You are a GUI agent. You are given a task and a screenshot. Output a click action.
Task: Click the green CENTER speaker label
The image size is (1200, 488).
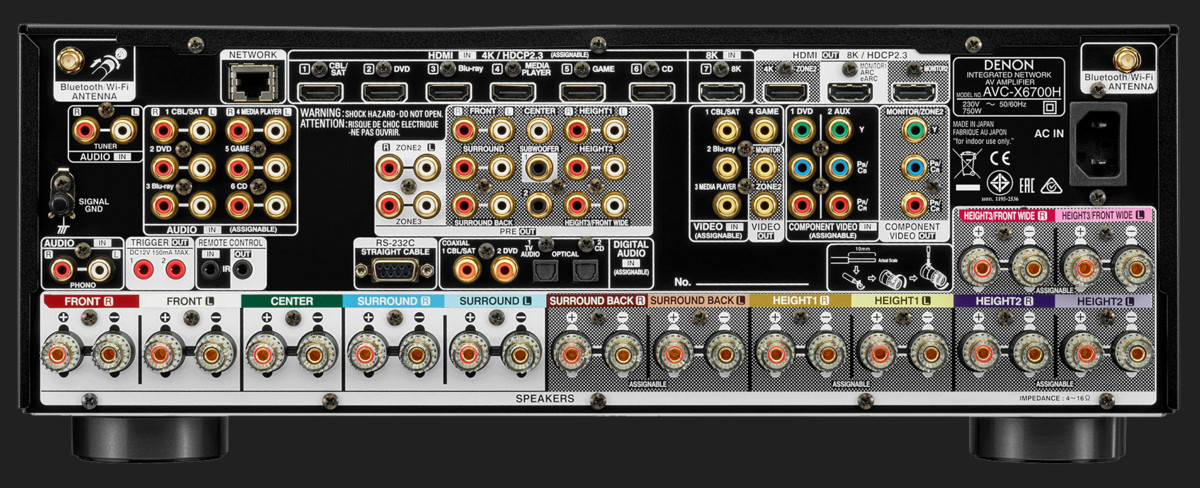coord(291,301)
